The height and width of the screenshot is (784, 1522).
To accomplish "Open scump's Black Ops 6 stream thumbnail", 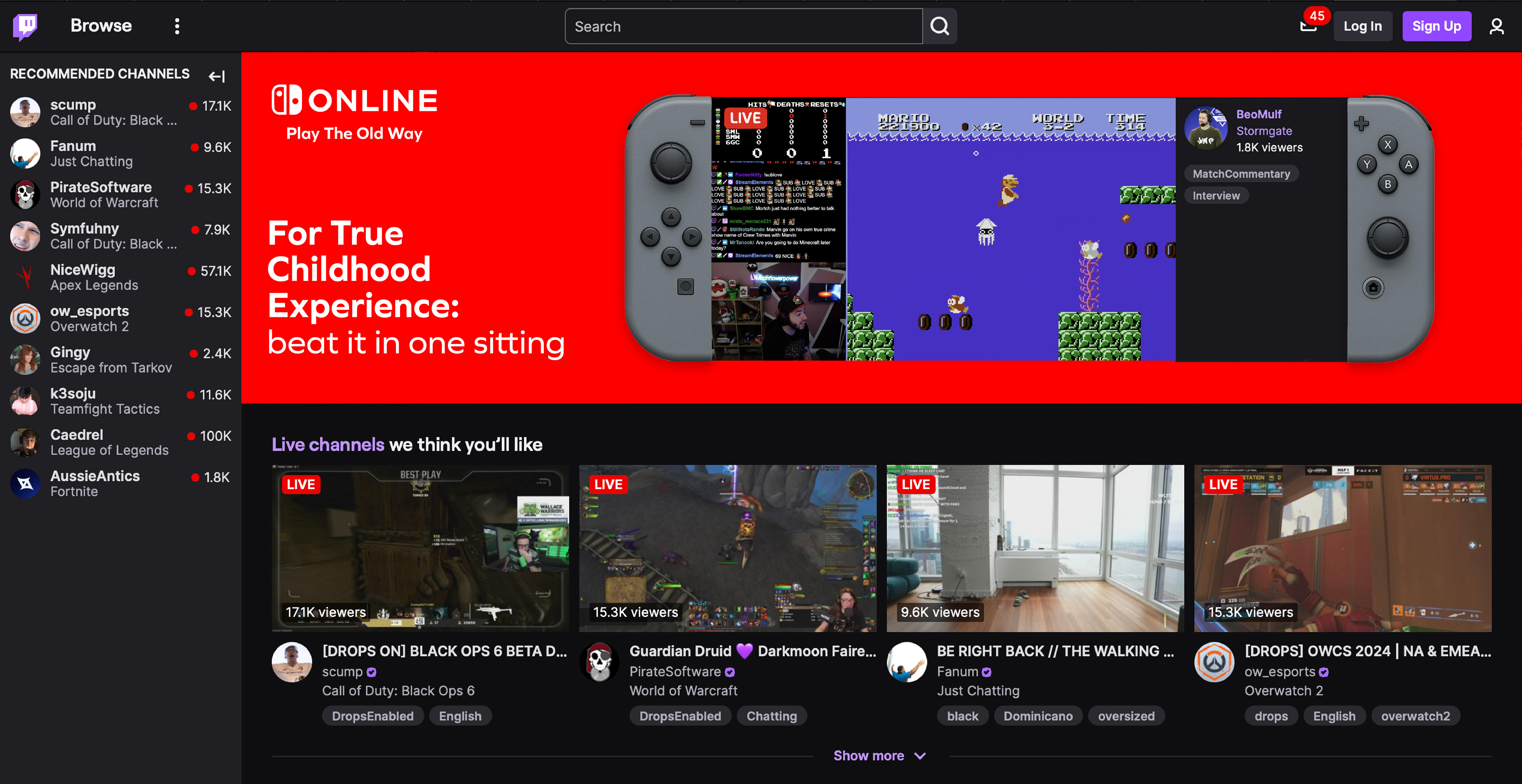I will pos(420,548).
